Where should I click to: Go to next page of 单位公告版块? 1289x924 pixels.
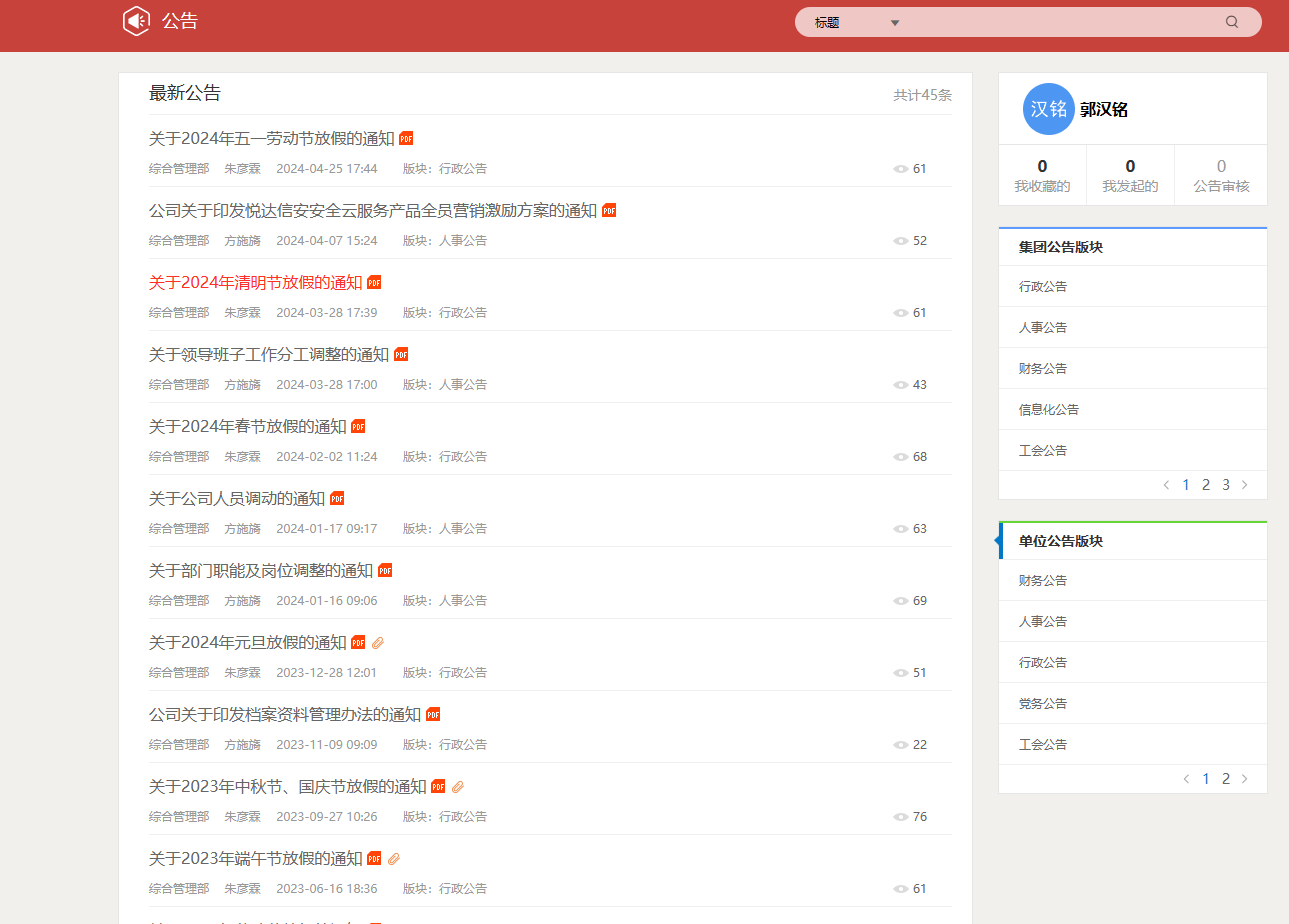click(1245, 779)
